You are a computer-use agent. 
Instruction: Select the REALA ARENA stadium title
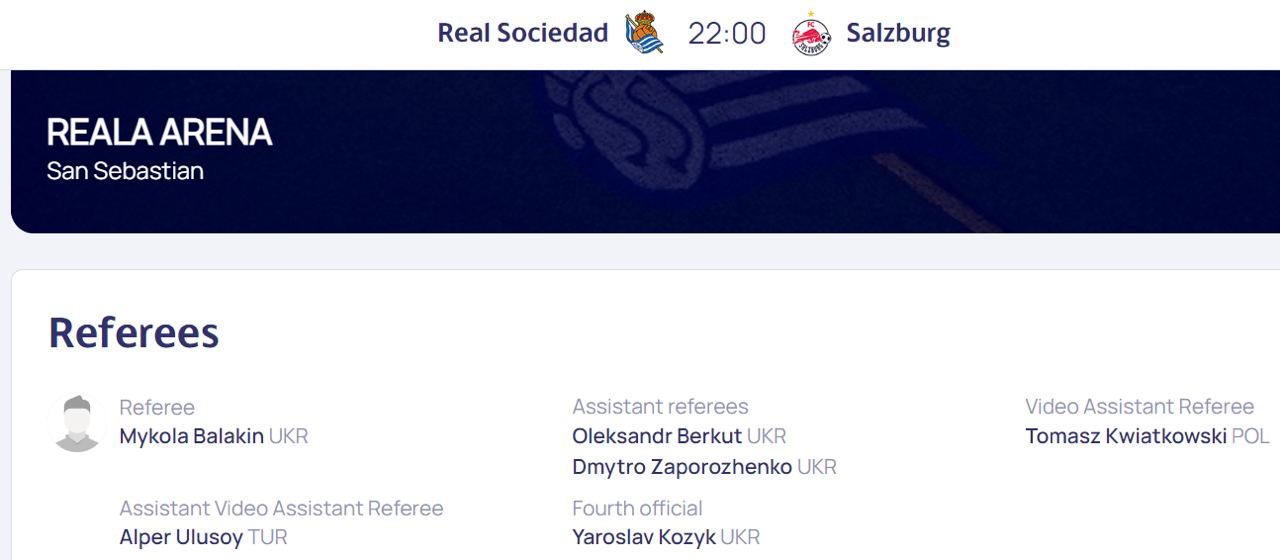159,132
